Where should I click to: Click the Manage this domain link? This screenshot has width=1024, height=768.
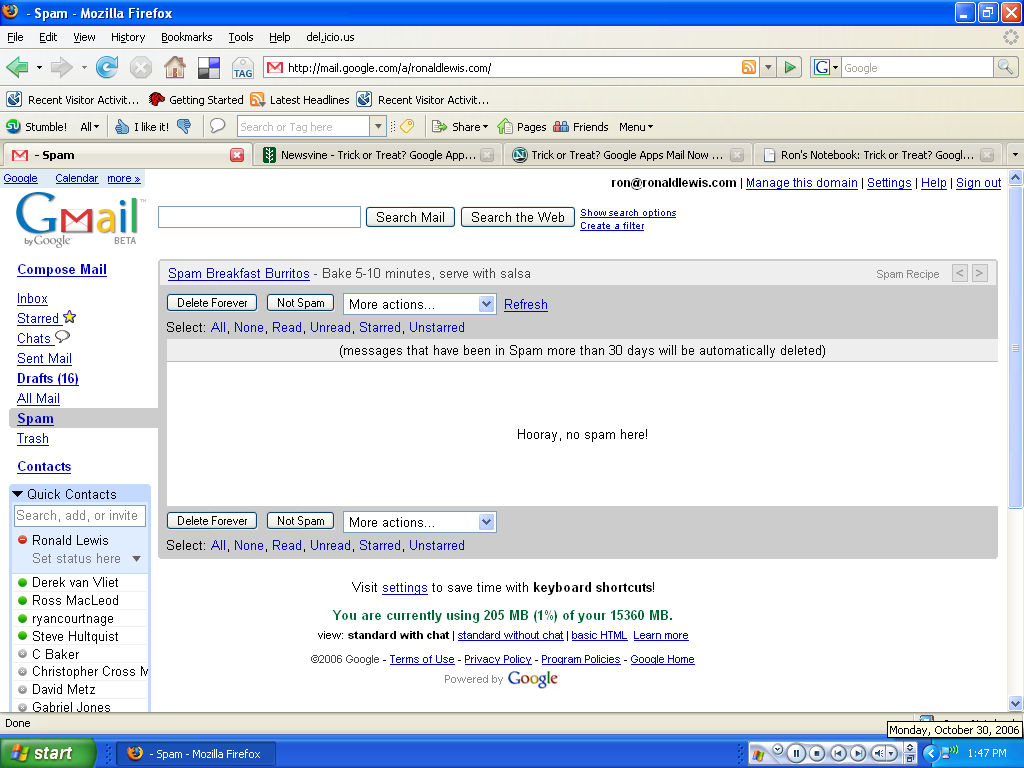click(801, 183)
